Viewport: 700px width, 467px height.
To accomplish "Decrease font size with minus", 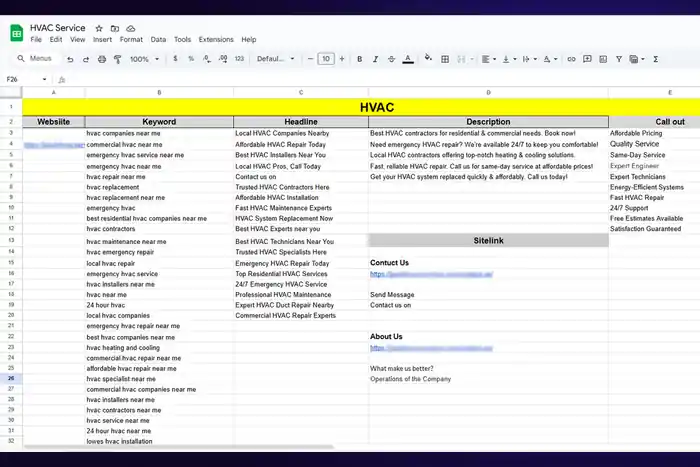I will tap(310, 59).
